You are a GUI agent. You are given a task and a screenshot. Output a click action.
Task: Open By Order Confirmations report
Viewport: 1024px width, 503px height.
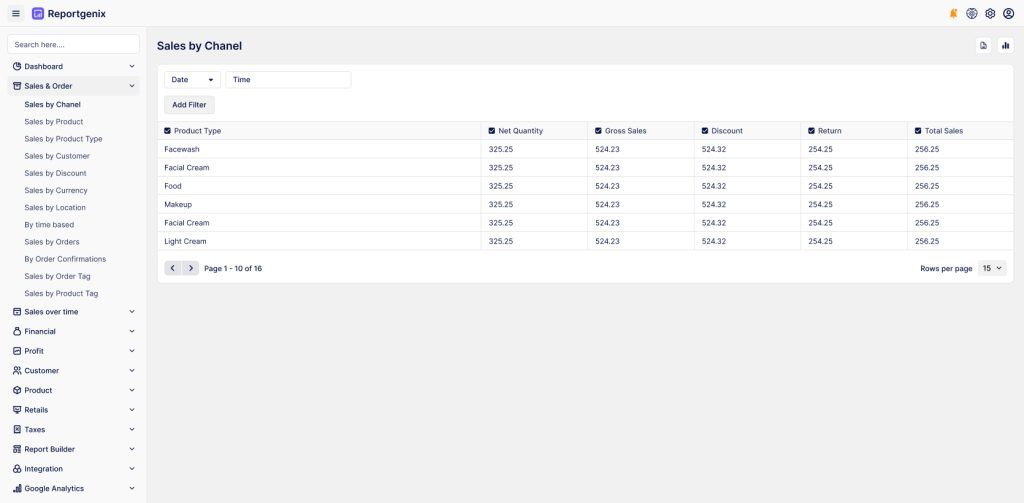coord(65,259)
